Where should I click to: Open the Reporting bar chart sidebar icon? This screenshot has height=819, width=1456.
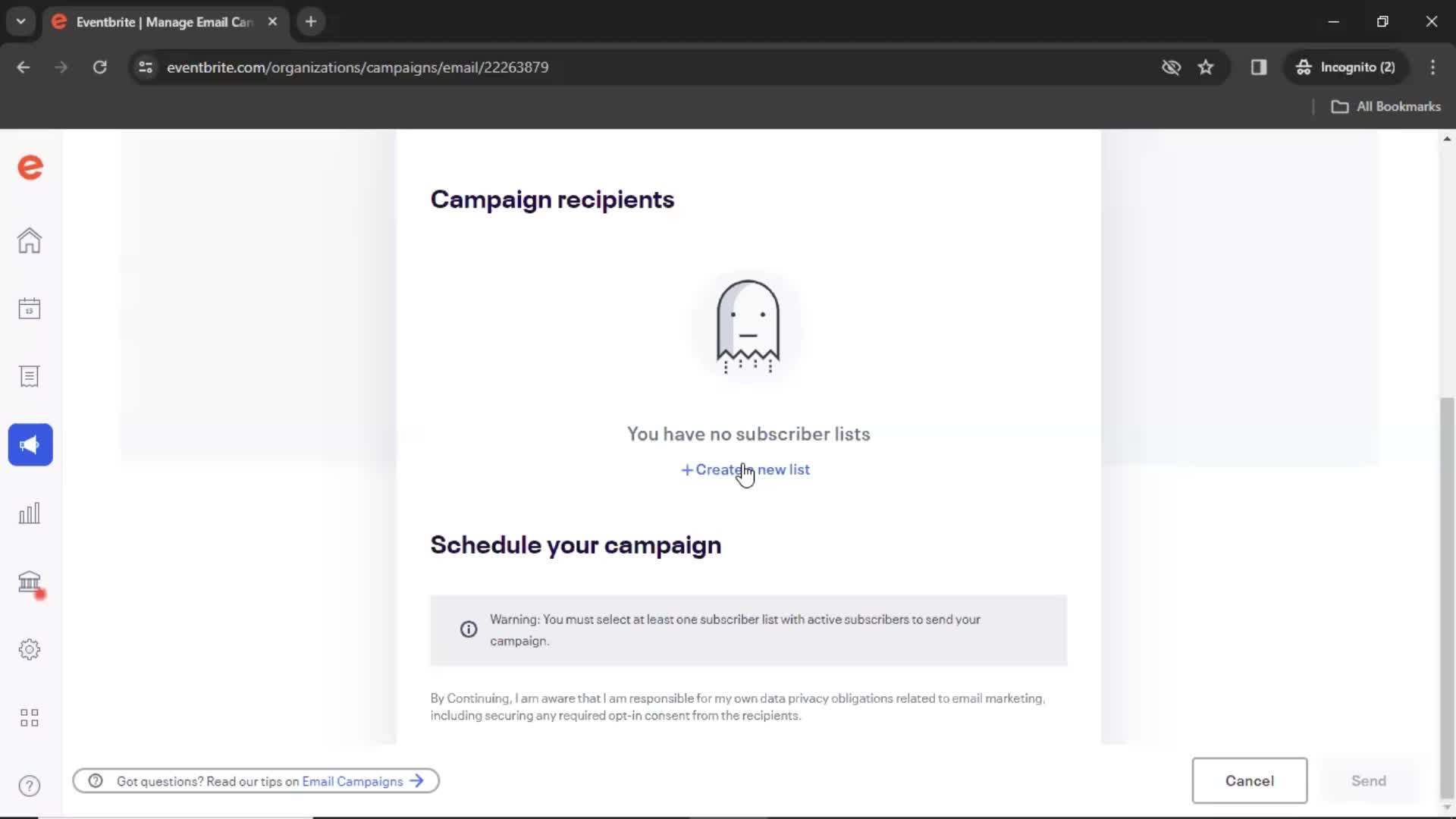click(x=30, y=513)
